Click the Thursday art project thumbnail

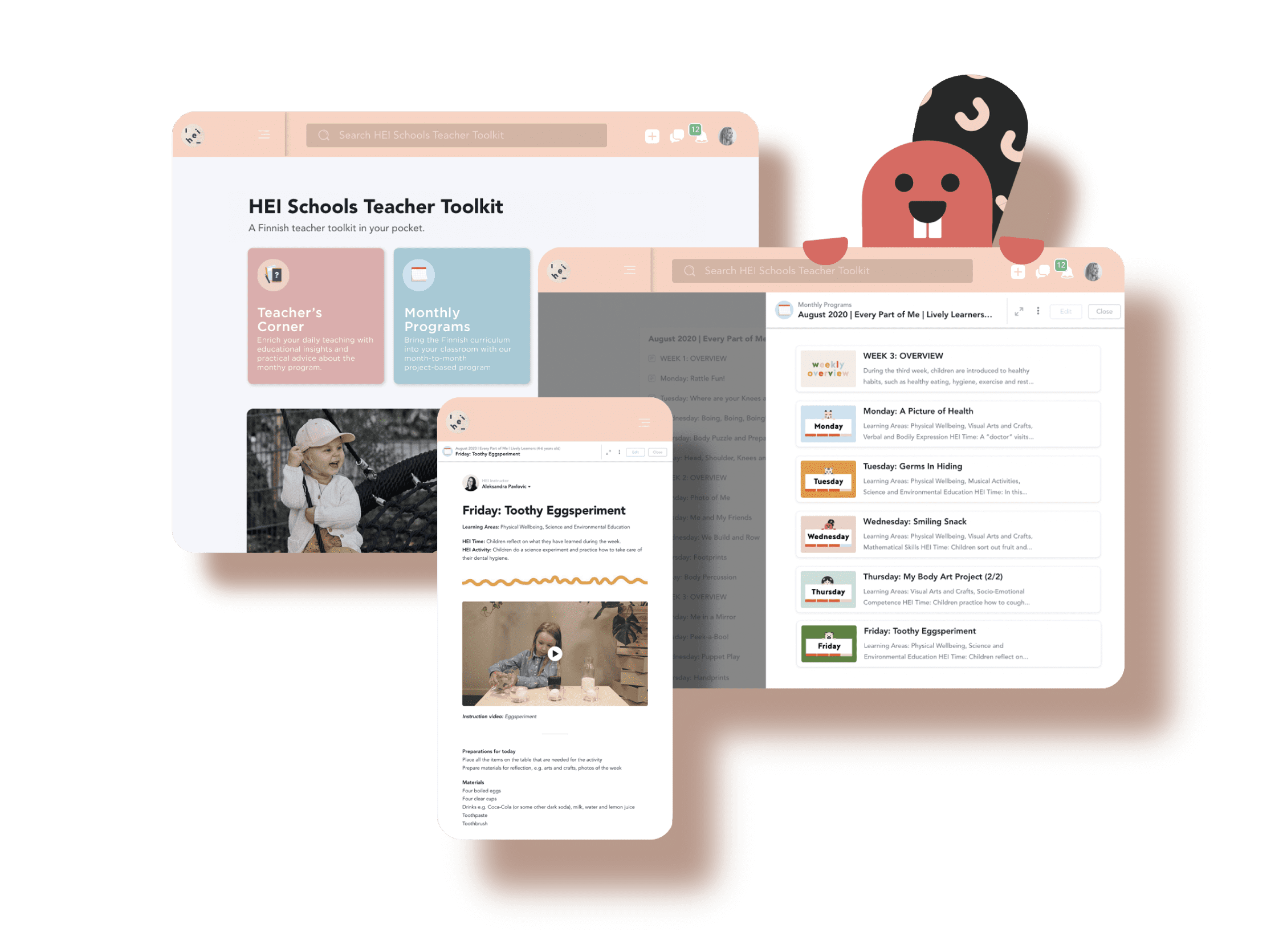(826, 591)
